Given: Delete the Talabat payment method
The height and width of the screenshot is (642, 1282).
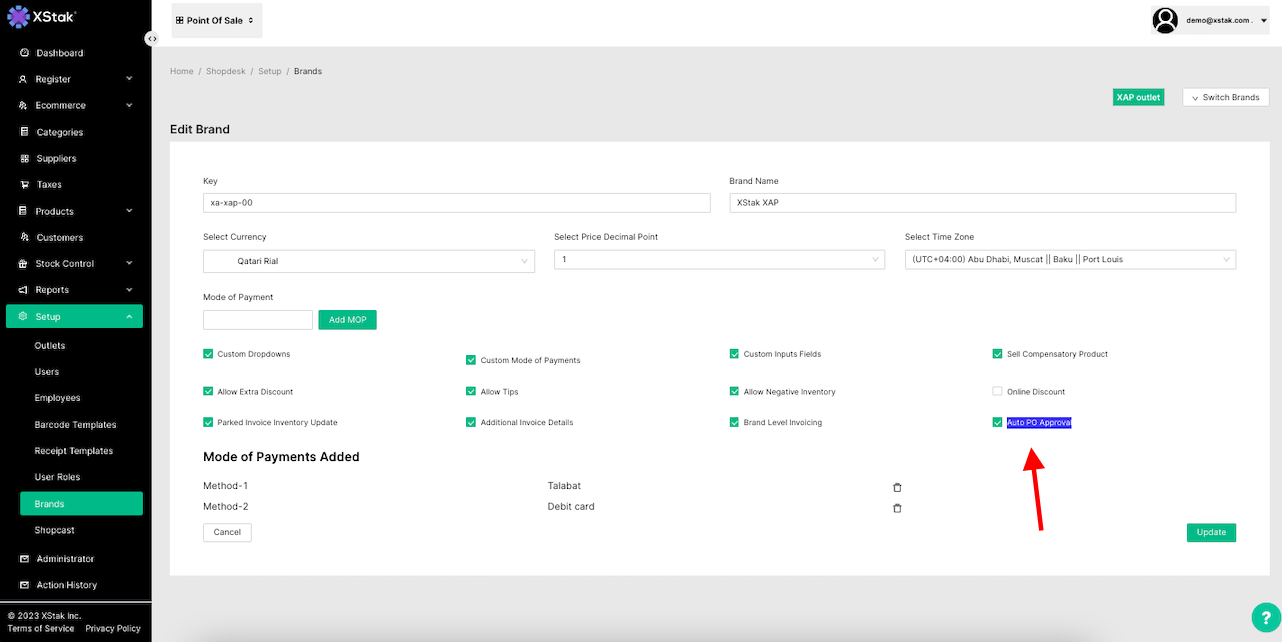Looking at the screenshot, I should (x=897, y=487).
